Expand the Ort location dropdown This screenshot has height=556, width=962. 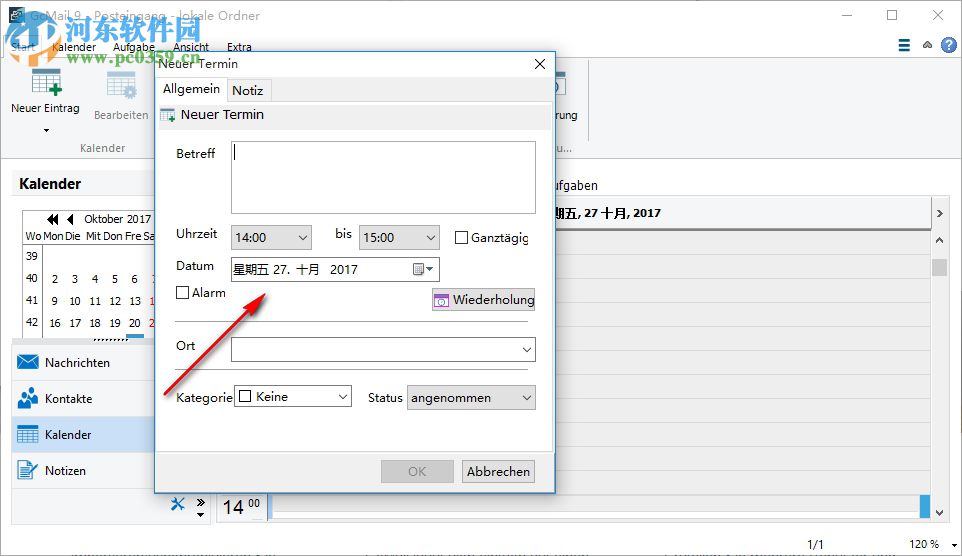[x=526, y=350]
